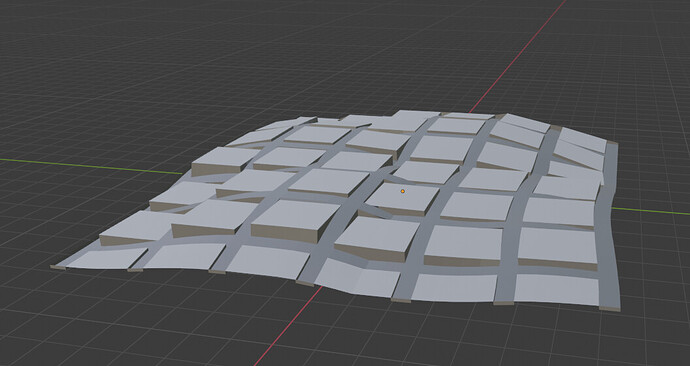Select the tile immediately right of origin tile

[477, 206]
